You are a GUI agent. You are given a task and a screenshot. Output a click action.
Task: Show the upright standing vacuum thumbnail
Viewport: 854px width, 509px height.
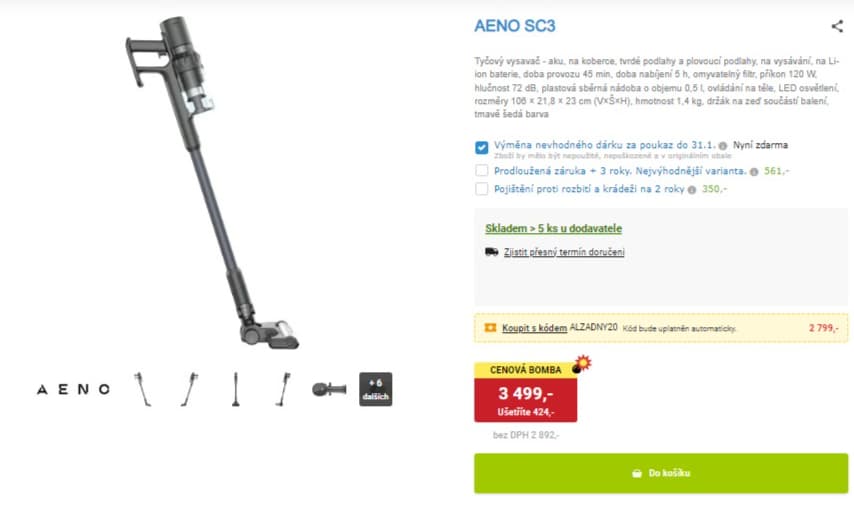[x=235, y=389]
